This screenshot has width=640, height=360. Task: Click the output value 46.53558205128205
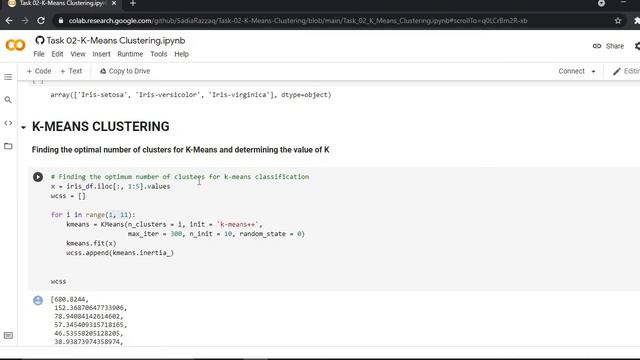[89, 333]
